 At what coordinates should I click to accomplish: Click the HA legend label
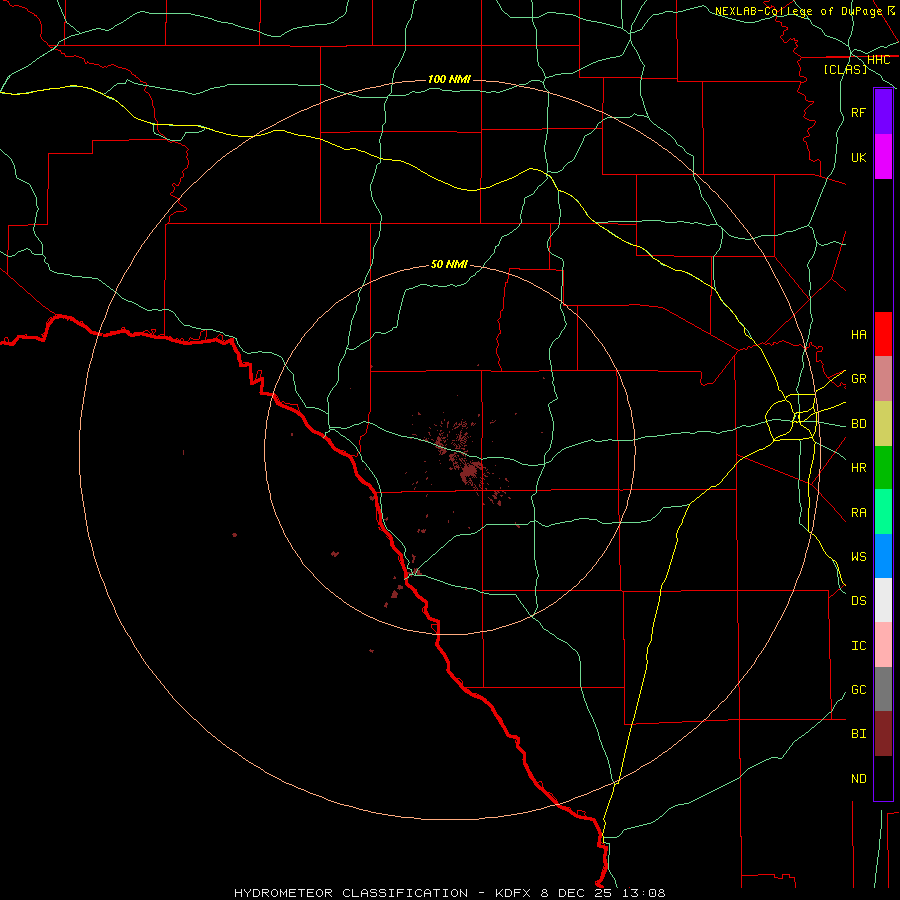coord(859,334)
